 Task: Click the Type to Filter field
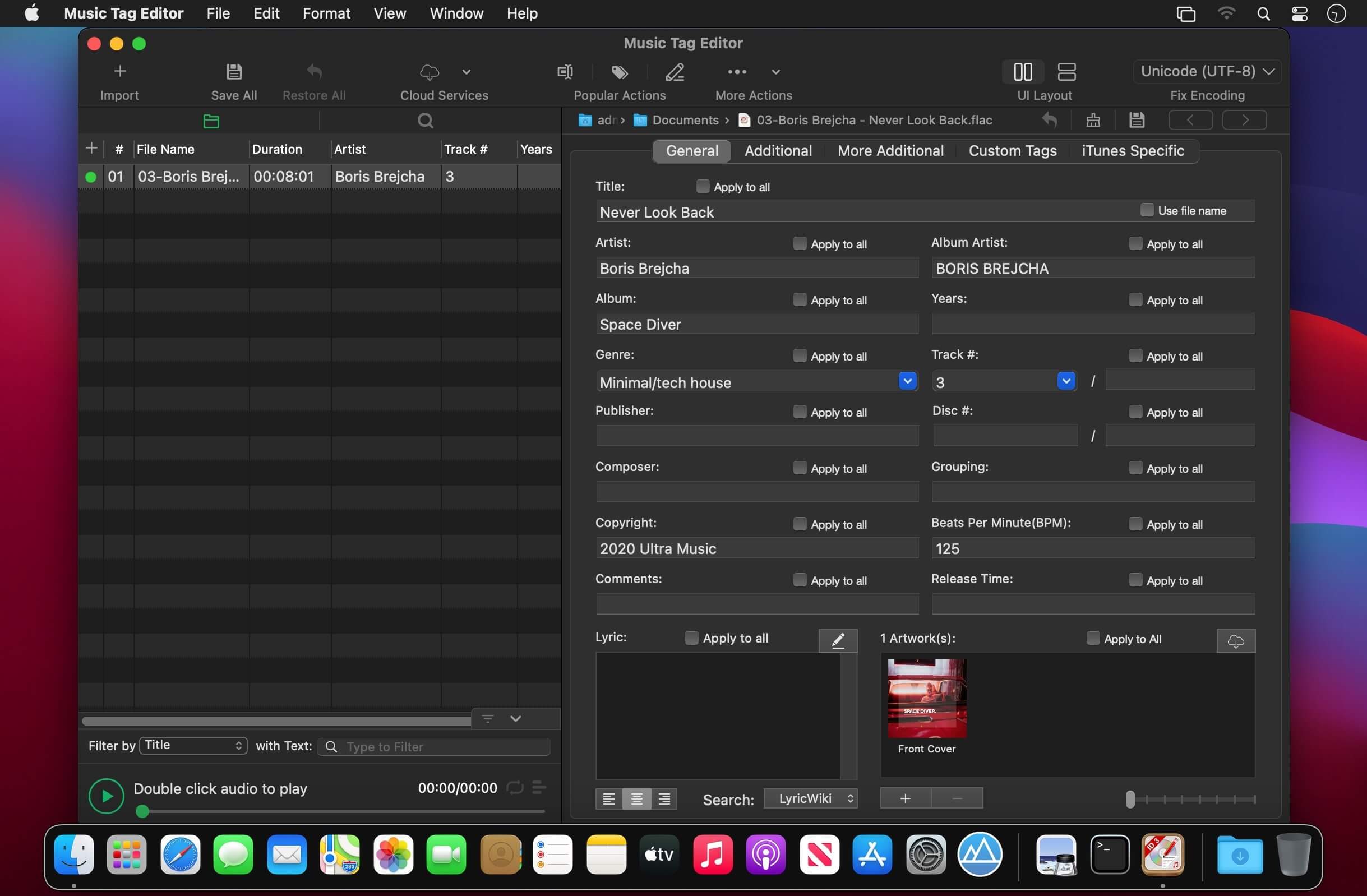tap(434, 747)
